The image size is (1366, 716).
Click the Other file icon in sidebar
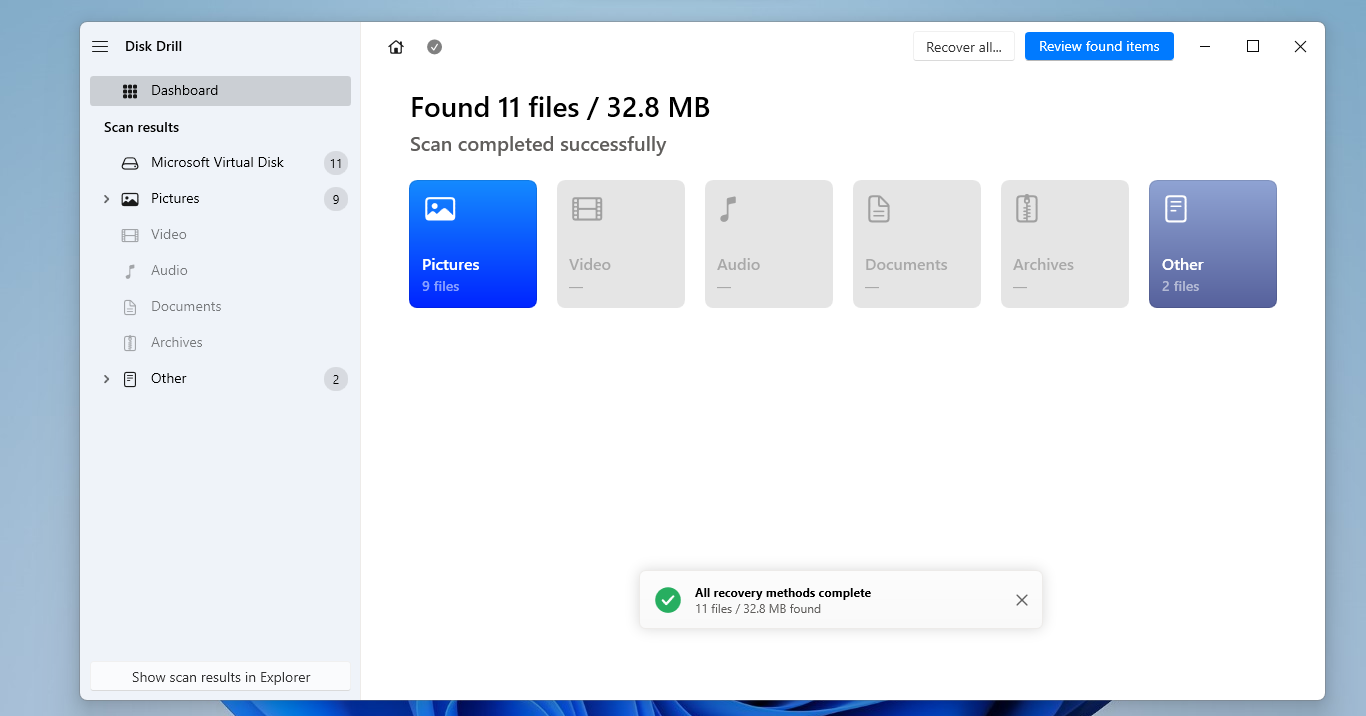pos(130,379)
